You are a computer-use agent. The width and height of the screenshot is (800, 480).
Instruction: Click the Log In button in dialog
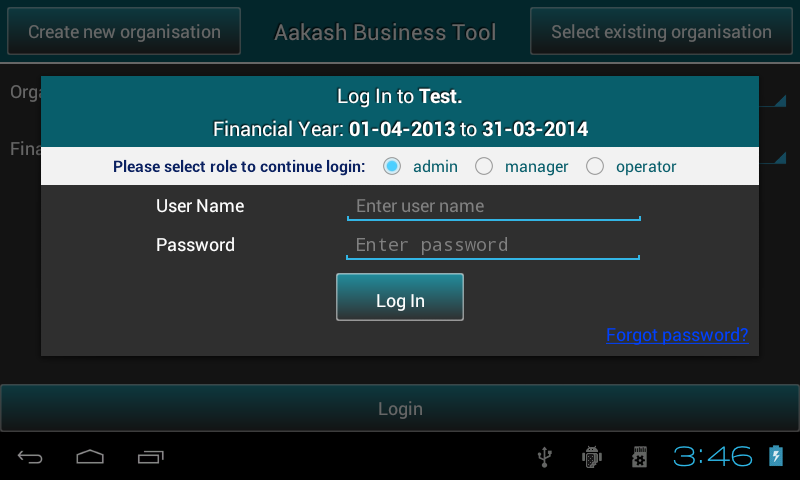[x=400, y=297]
